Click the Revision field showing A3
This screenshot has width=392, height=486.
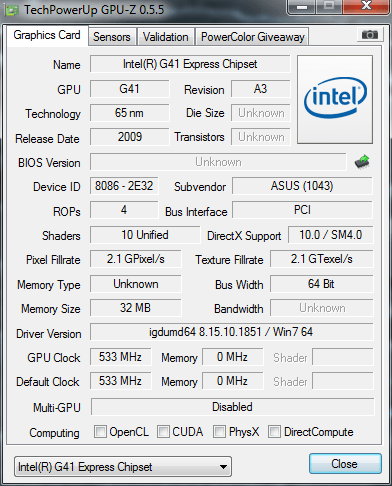pyautogui.click(x=260, y=89)
